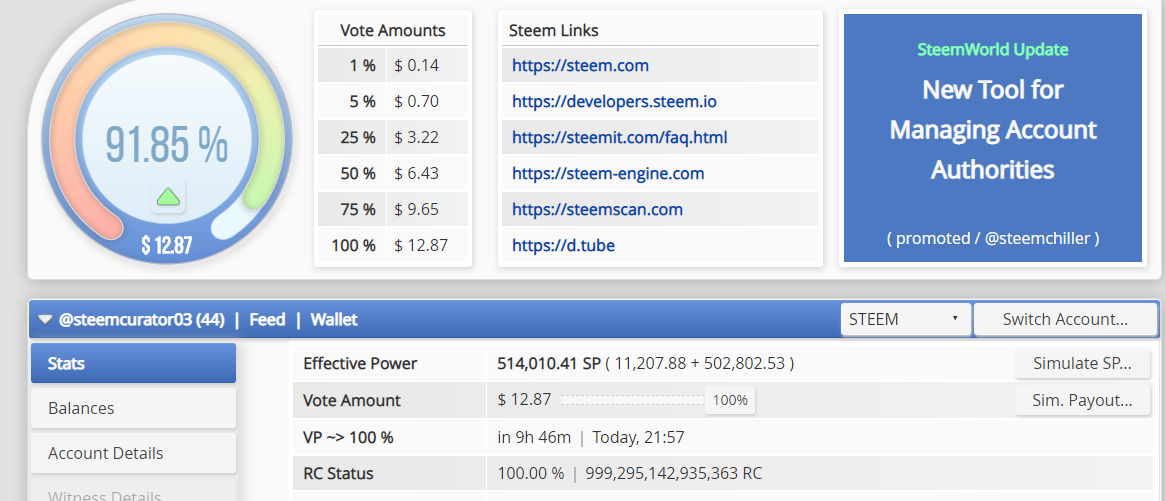Open the account Feed link
The image size is (1165, 501).
click(x=267, y=320)
